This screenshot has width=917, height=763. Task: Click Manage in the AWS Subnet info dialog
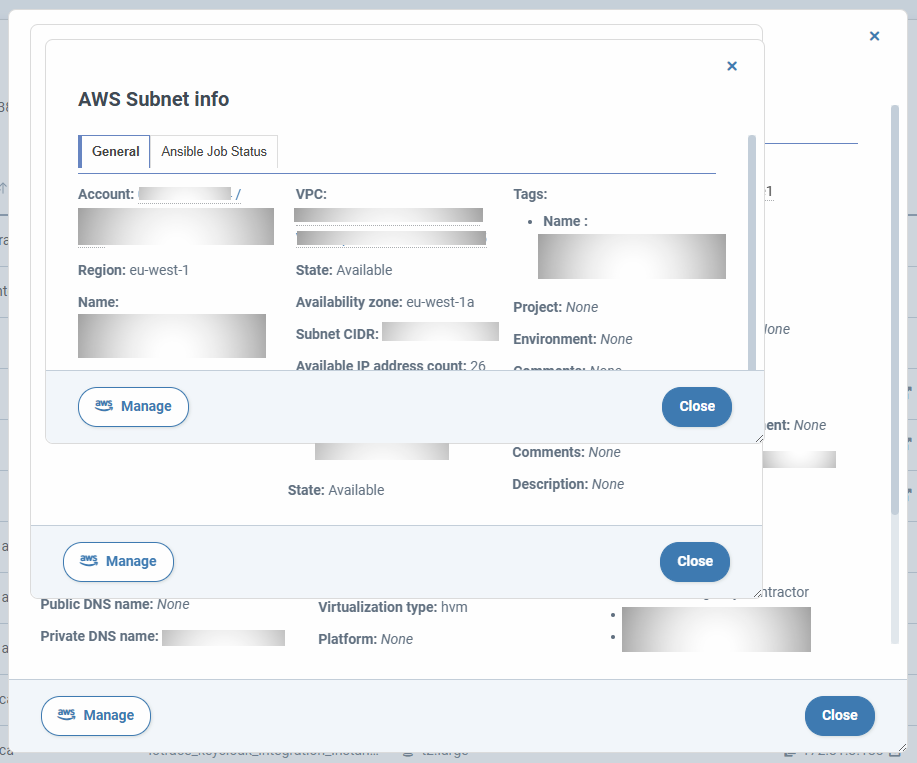click(133, 406)
